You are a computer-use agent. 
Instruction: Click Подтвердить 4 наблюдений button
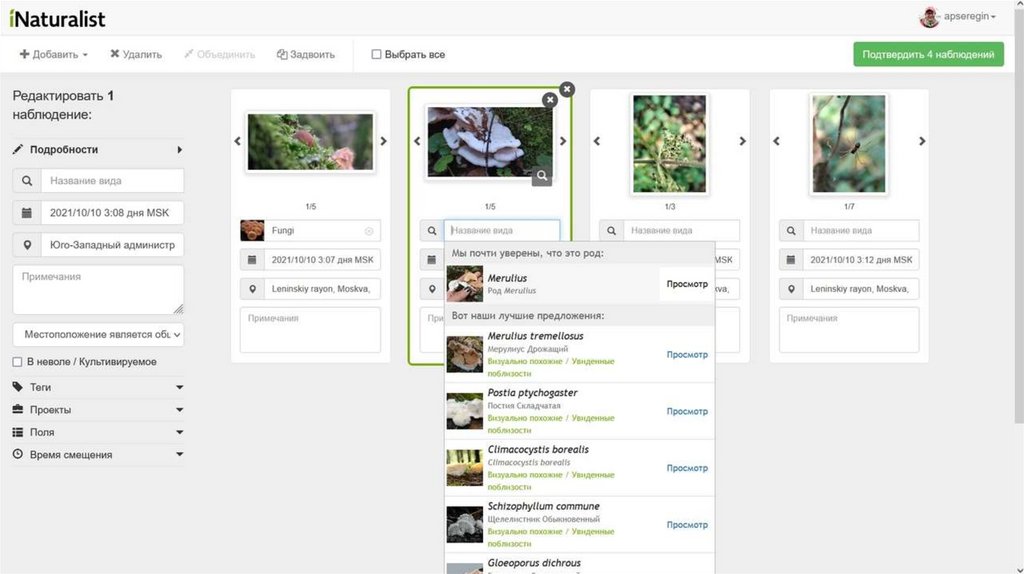[928, 54]
